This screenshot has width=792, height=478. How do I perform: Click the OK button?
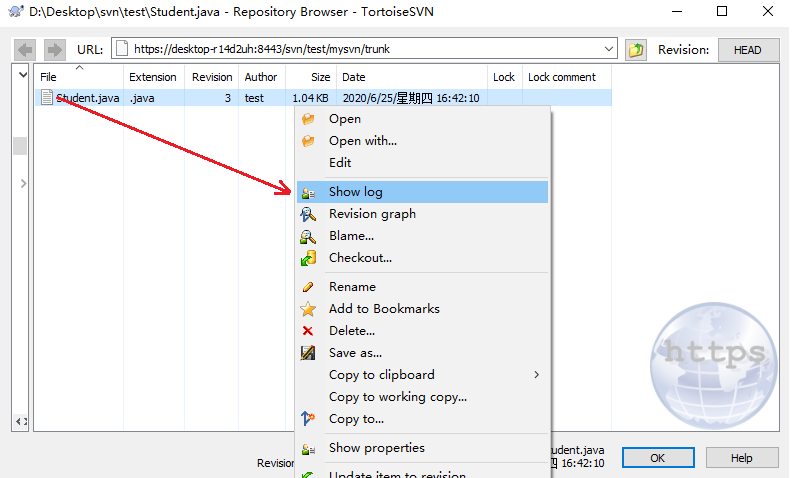pos(658,458)
